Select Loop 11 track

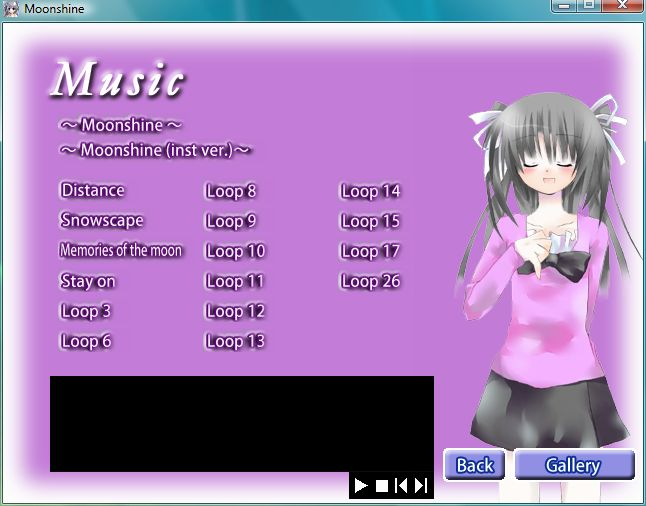click(x=234, y=281)
